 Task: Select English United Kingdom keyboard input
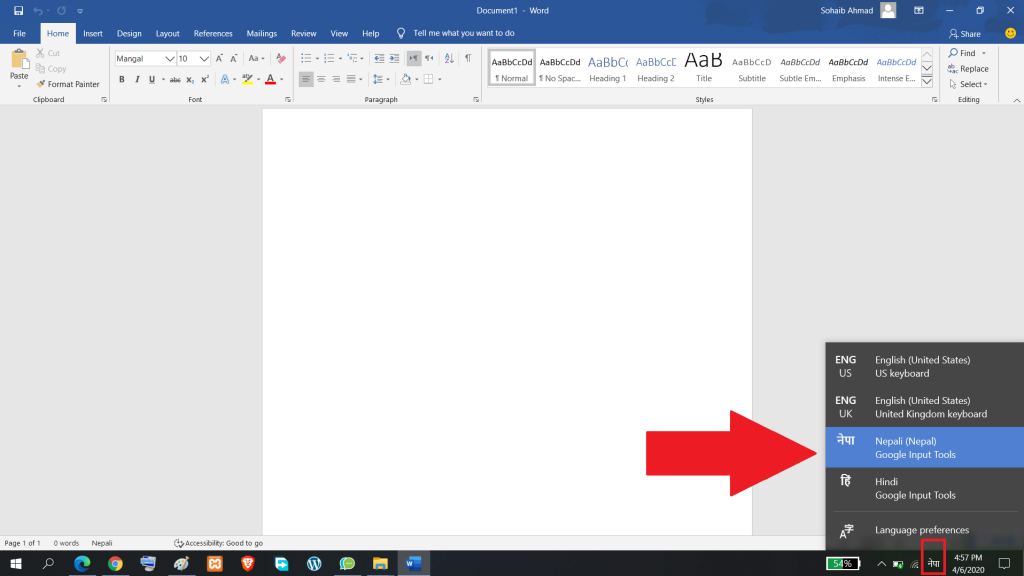click(x=925, y=407)
